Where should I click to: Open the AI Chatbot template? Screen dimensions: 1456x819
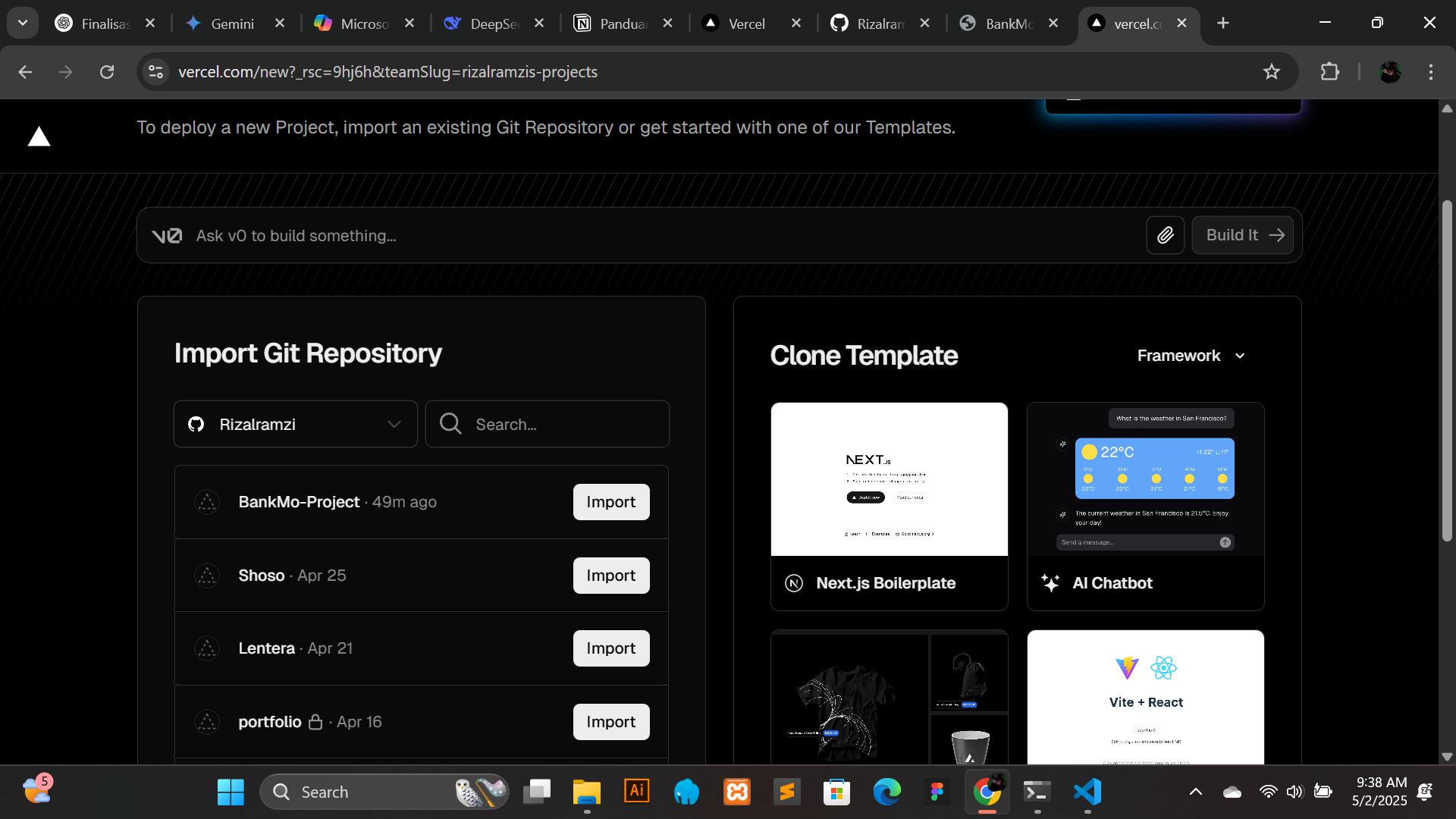point(1146,507)
